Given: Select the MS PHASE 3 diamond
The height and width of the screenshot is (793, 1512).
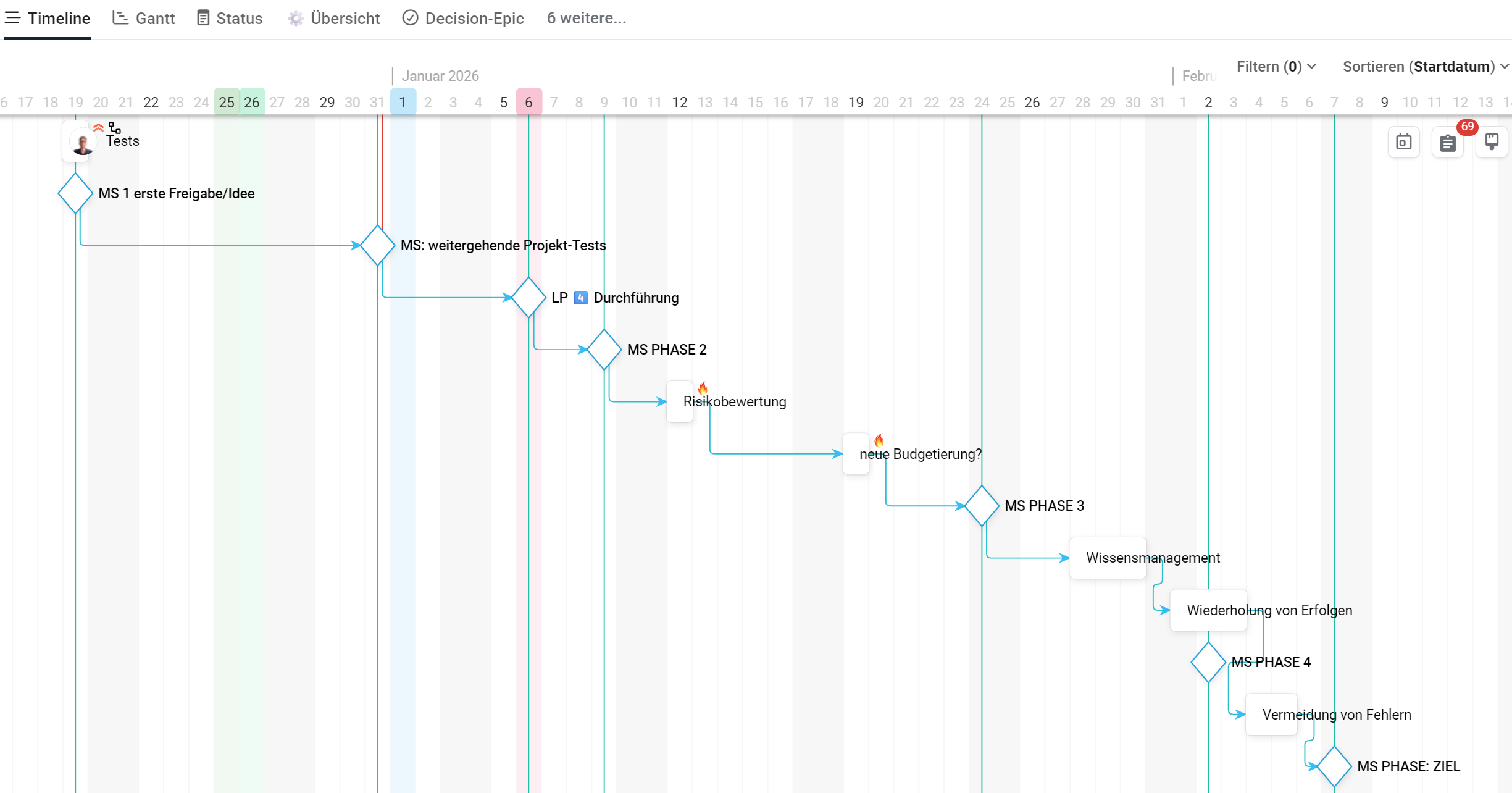Looking at the screenshot, I should 982,506.
